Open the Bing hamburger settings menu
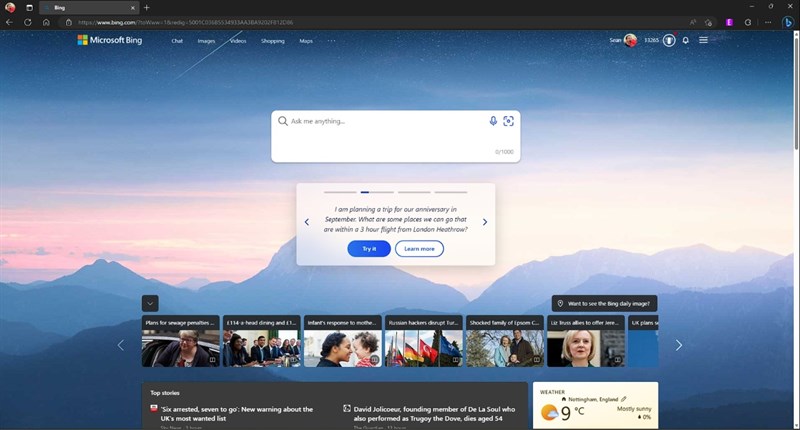Screen dimensions: 800x430 tap(703, 40)
